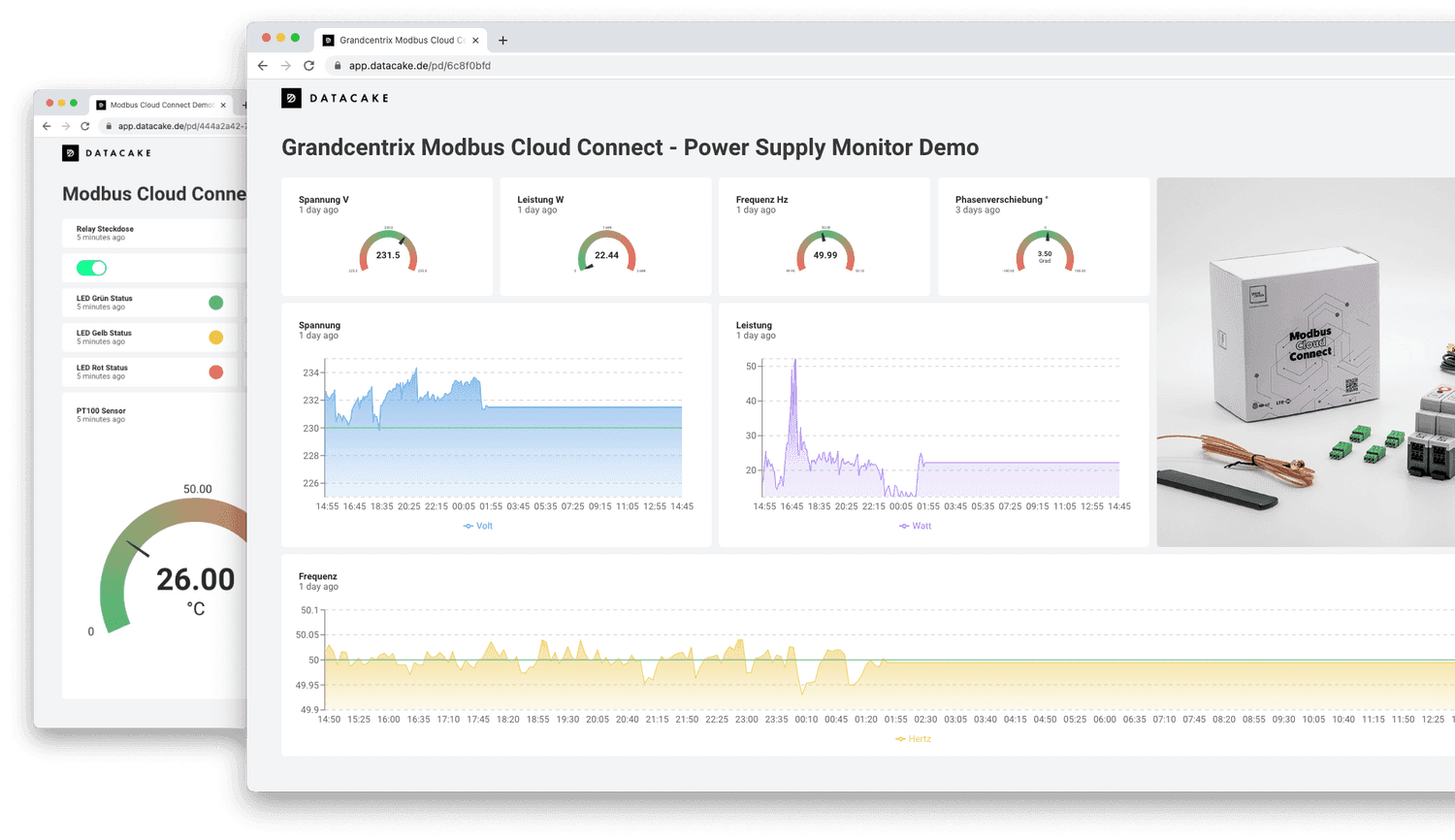Viewport: 1455px width, 840px height.
Task: Click the Datacake logo in the front window
Action: 335,98
